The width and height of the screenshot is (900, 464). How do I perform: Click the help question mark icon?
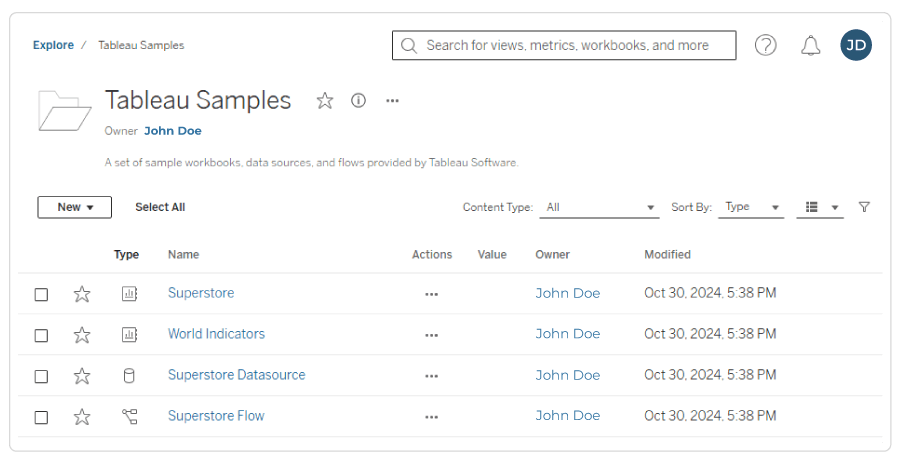click(x=765, y=45)
